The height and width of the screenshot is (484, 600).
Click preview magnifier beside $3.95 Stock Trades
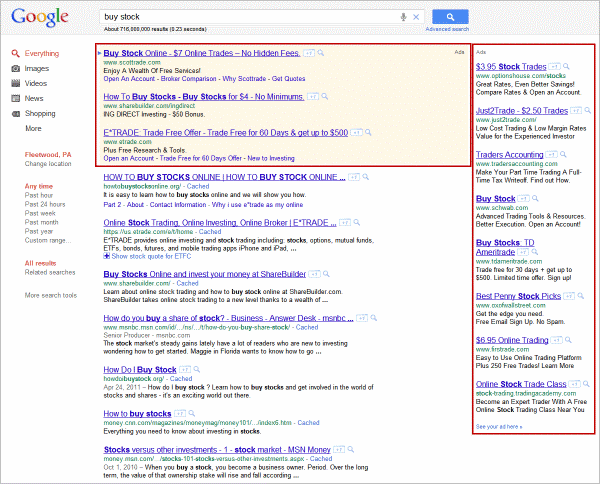pos(566,67)
